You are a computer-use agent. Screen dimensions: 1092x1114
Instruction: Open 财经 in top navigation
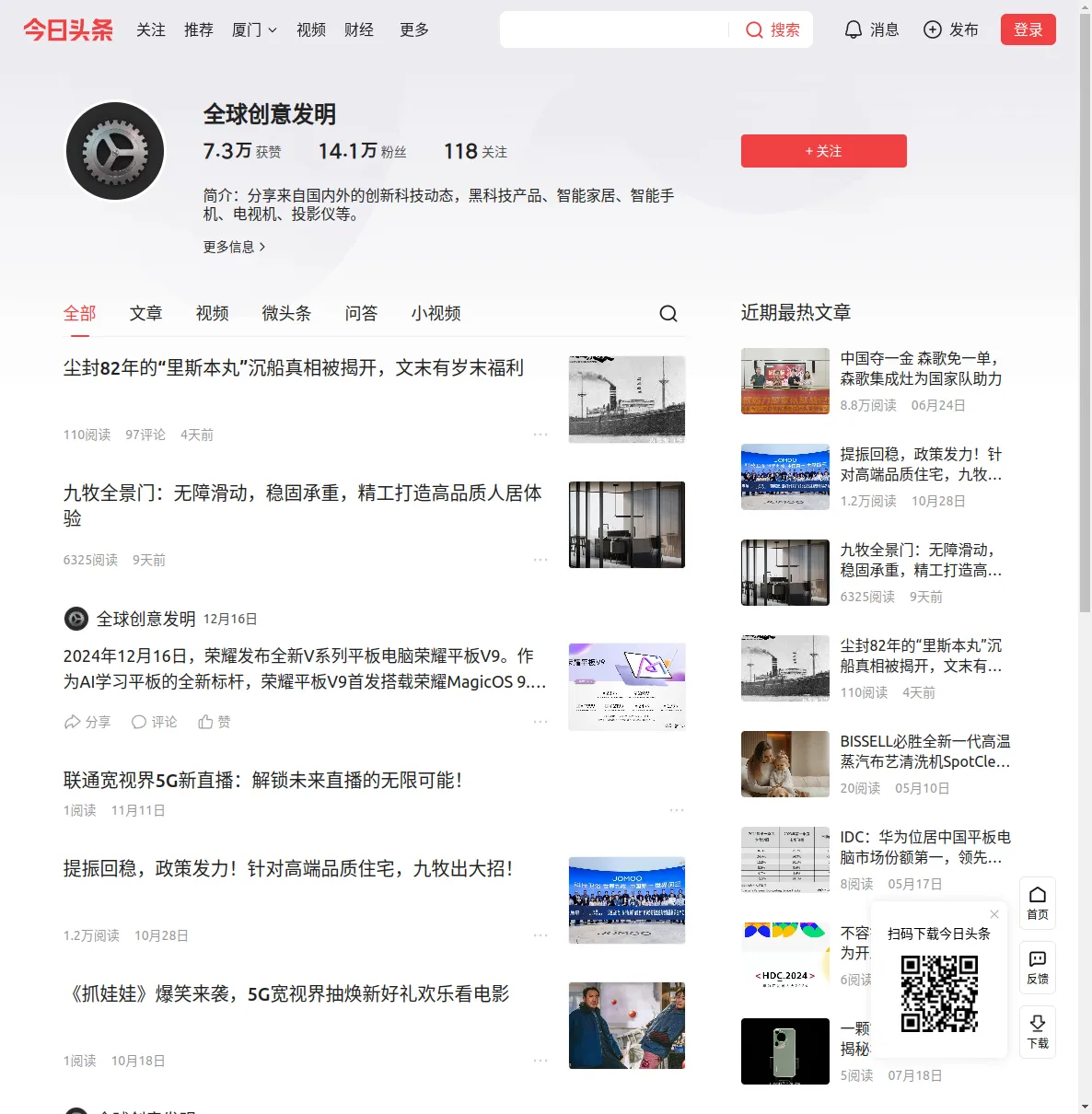pyautogui.click(x=359, y=30)
